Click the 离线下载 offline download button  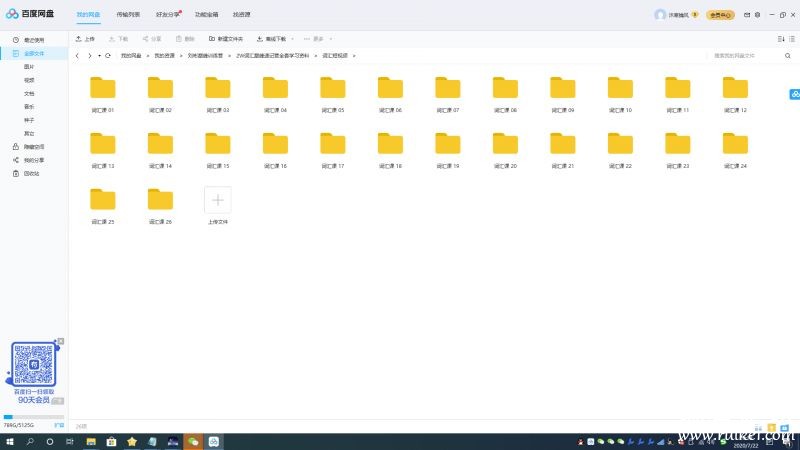point(271,39)
